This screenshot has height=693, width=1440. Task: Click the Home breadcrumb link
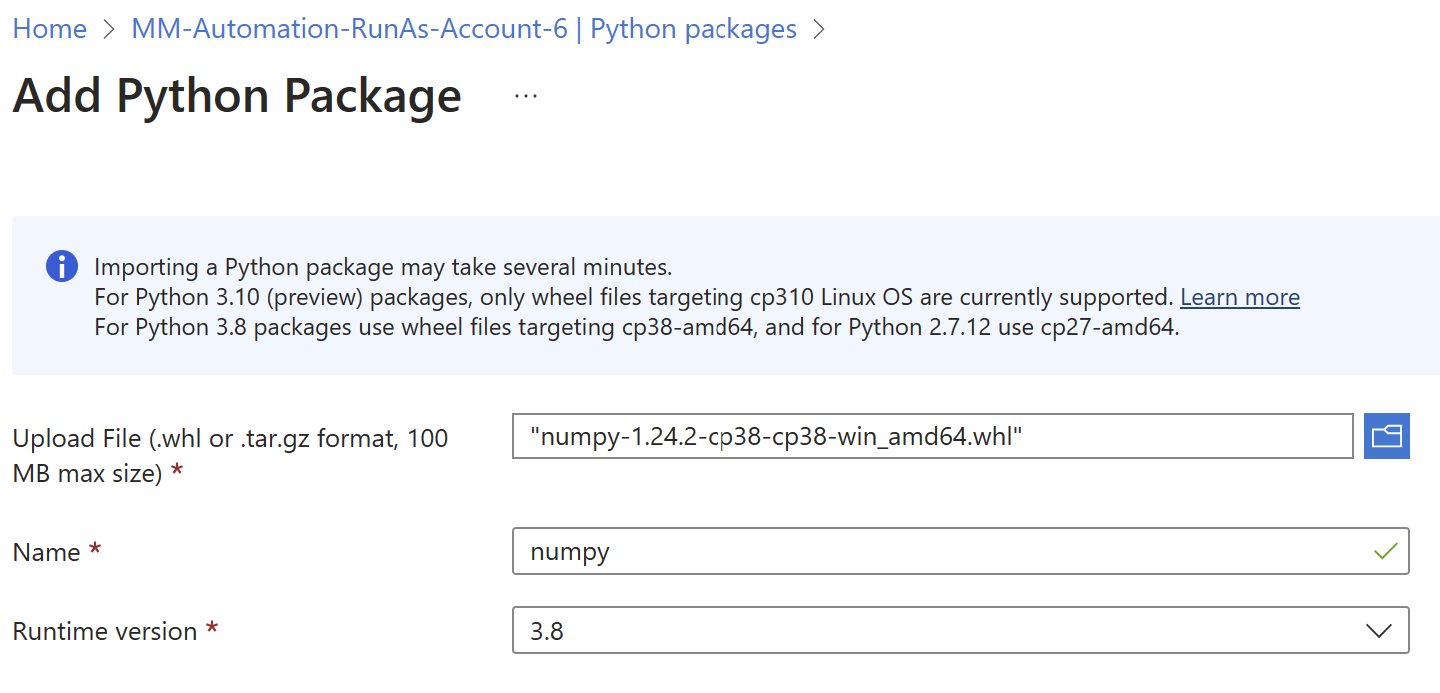(x=49, y=29)
